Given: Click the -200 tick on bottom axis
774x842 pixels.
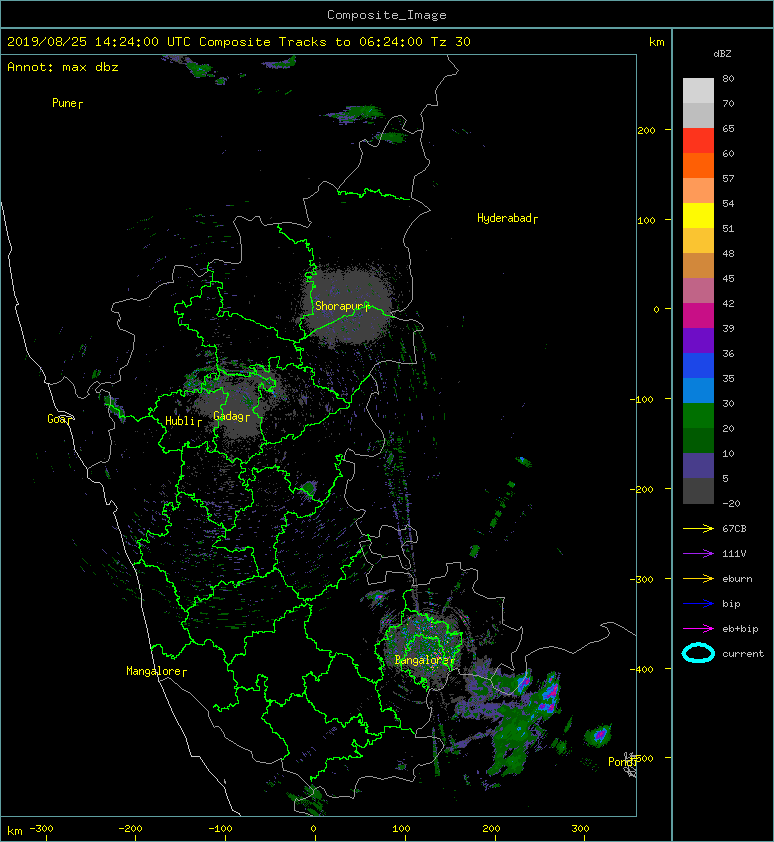Looking at the screenshot, I should pos(131,829).
